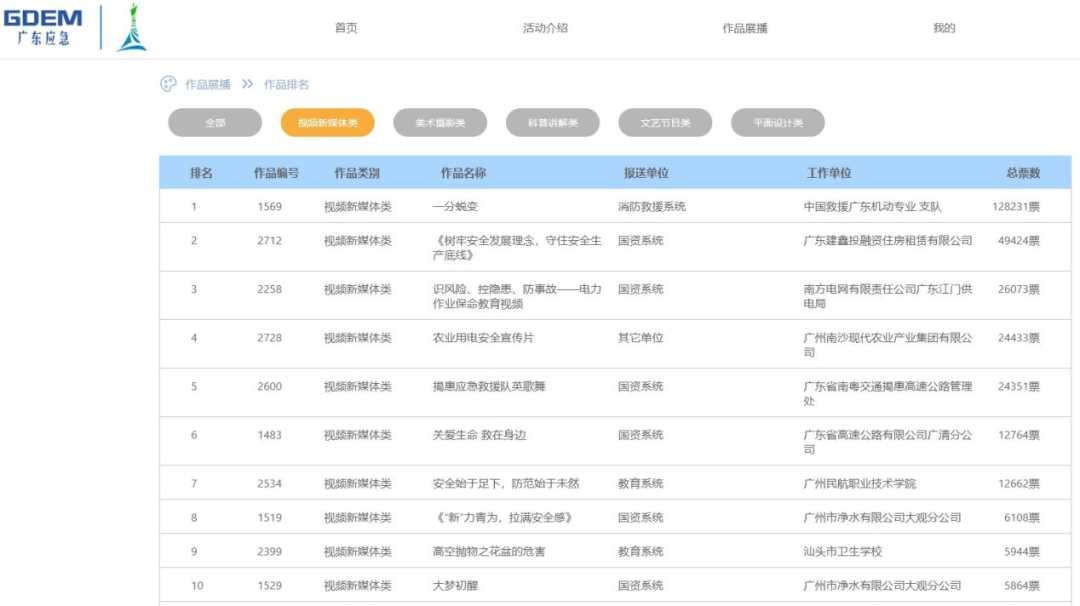Go to 作品展播 breadcrumb link
This screenshot has height=606, width=1080.
pyautogui.click(x=207, y=84)
